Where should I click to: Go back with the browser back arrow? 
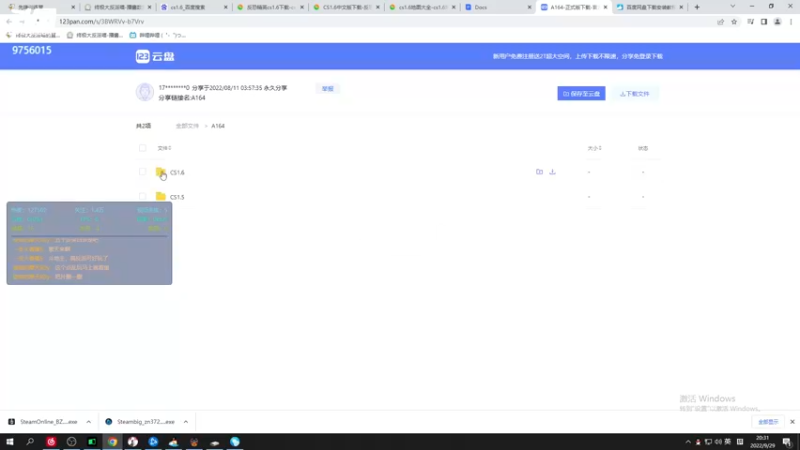click(9, 21)
